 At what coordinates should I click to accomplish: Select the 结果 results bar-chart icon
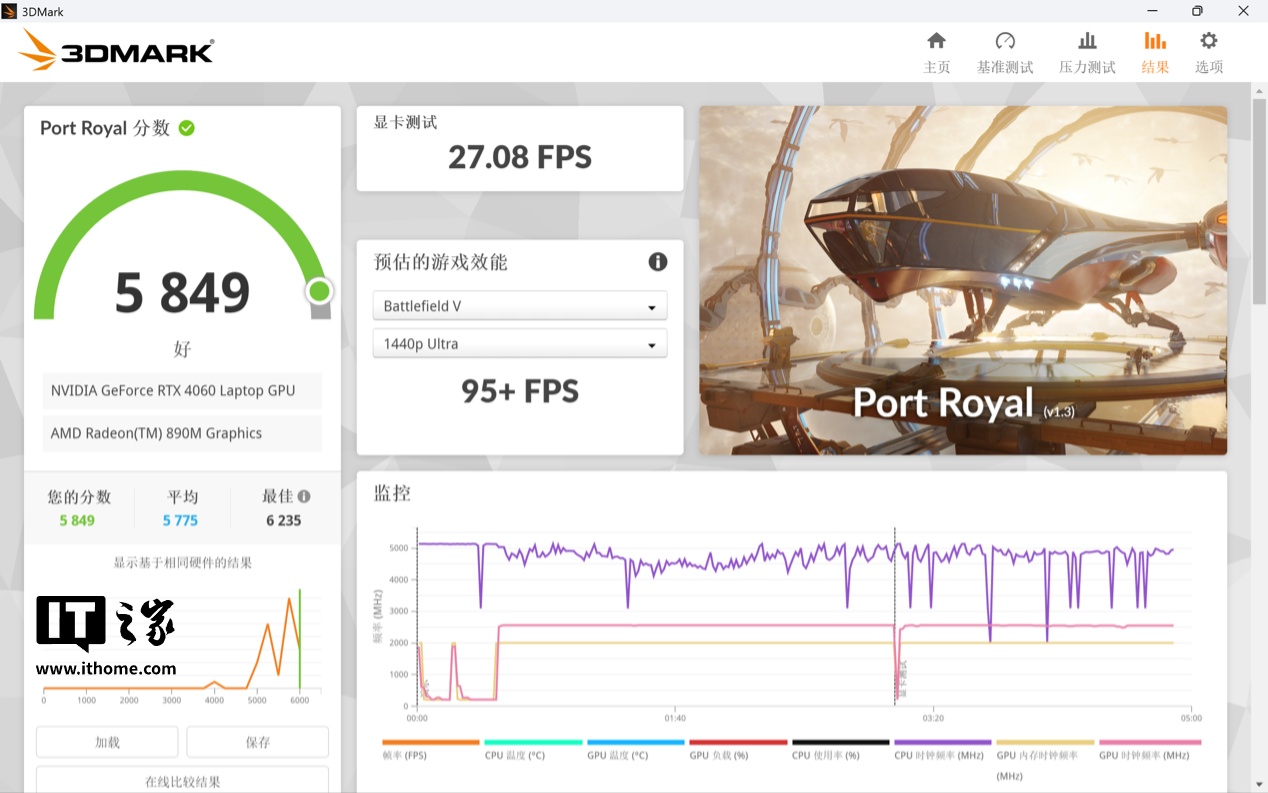(1155, 41)
